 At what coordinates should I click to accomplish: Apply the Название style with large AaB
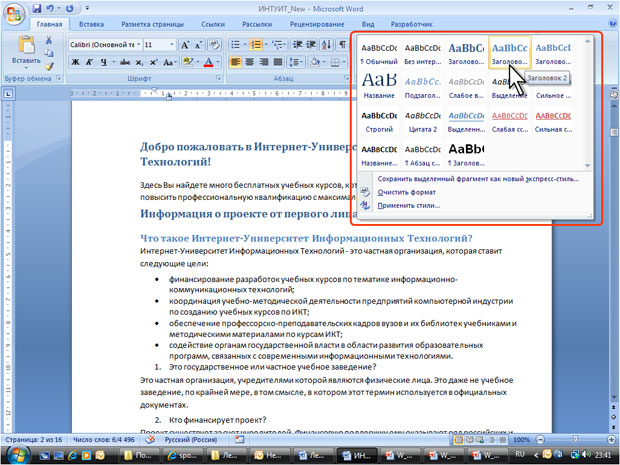[x=379, y=85]
